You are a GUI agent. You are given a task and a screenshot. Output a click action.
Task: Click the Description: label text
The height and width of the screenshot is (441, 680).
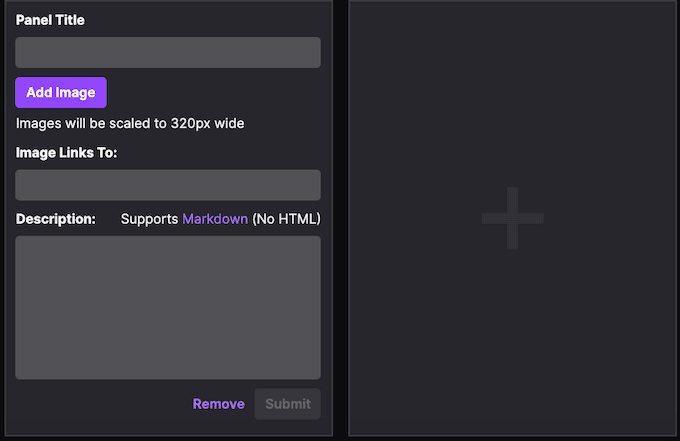[56, 218]
